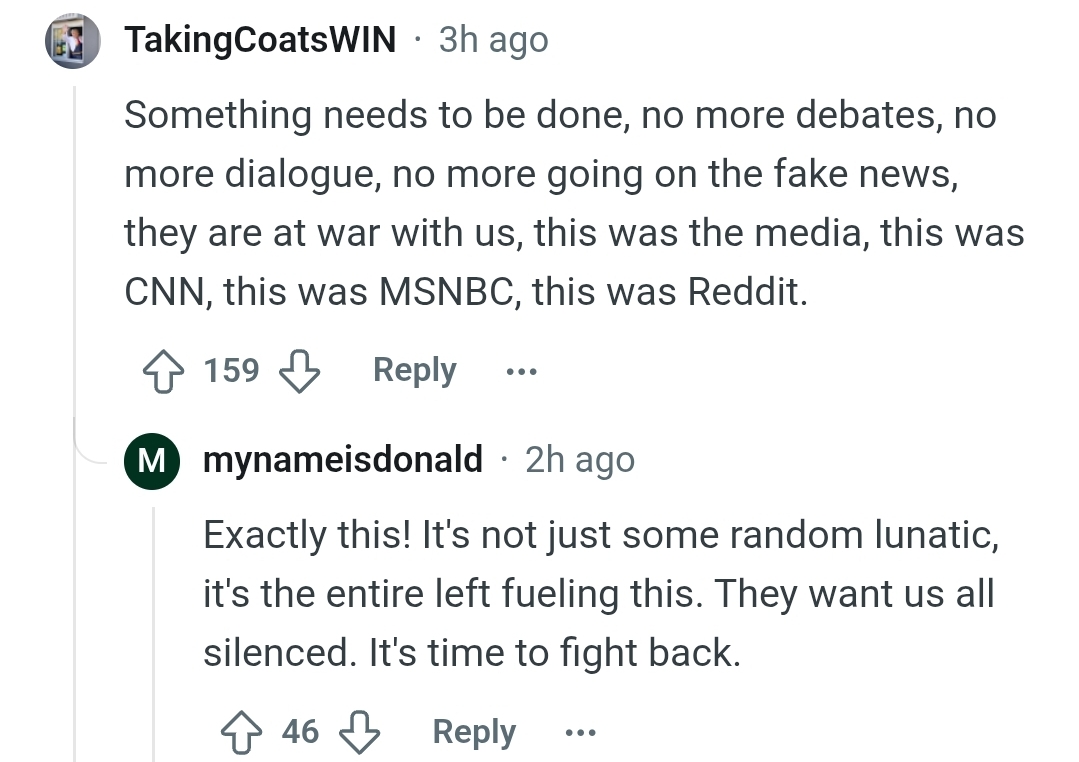Click the 46 vote score

(300, 731)
